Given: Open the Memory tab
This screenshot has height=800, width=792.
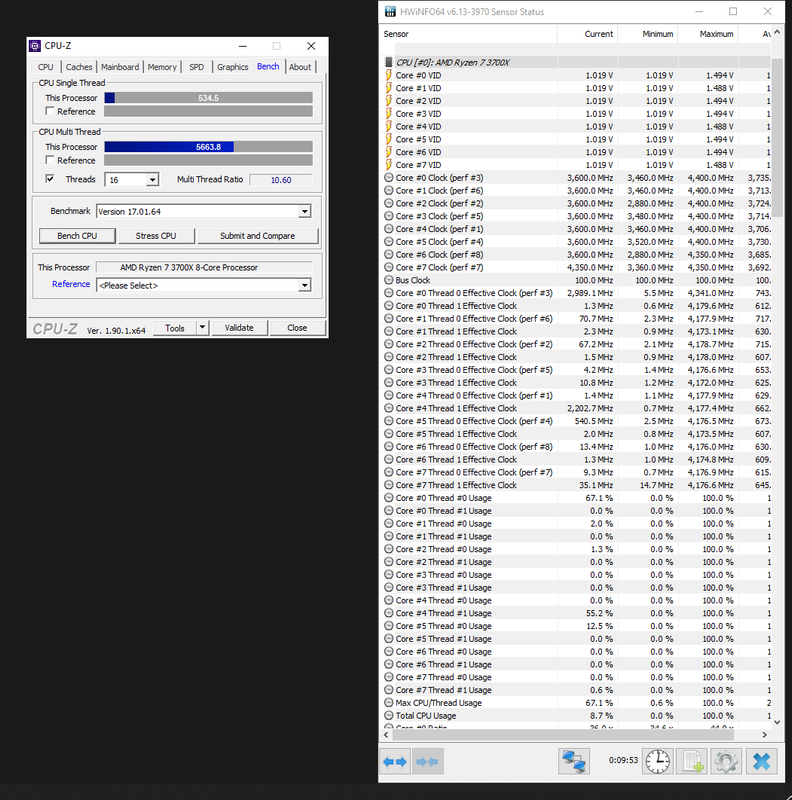Looking at the screenshot, I should pos(162,67).
